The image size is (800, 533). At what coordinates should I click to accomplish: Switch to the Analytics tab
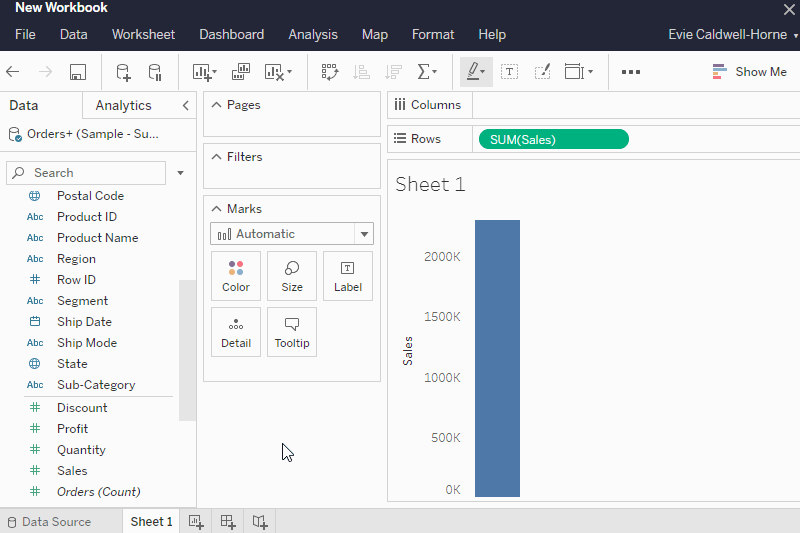pyautogui.click(x=123, y=105)
